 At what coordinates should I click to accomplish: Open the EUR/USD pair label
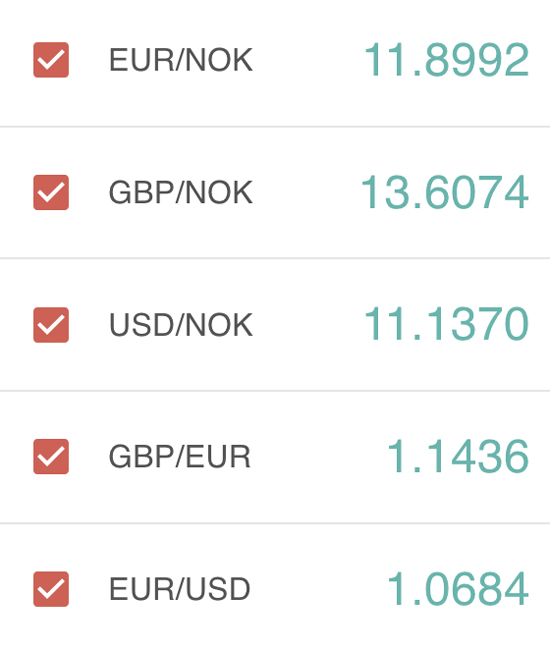[x=179, y=589]
